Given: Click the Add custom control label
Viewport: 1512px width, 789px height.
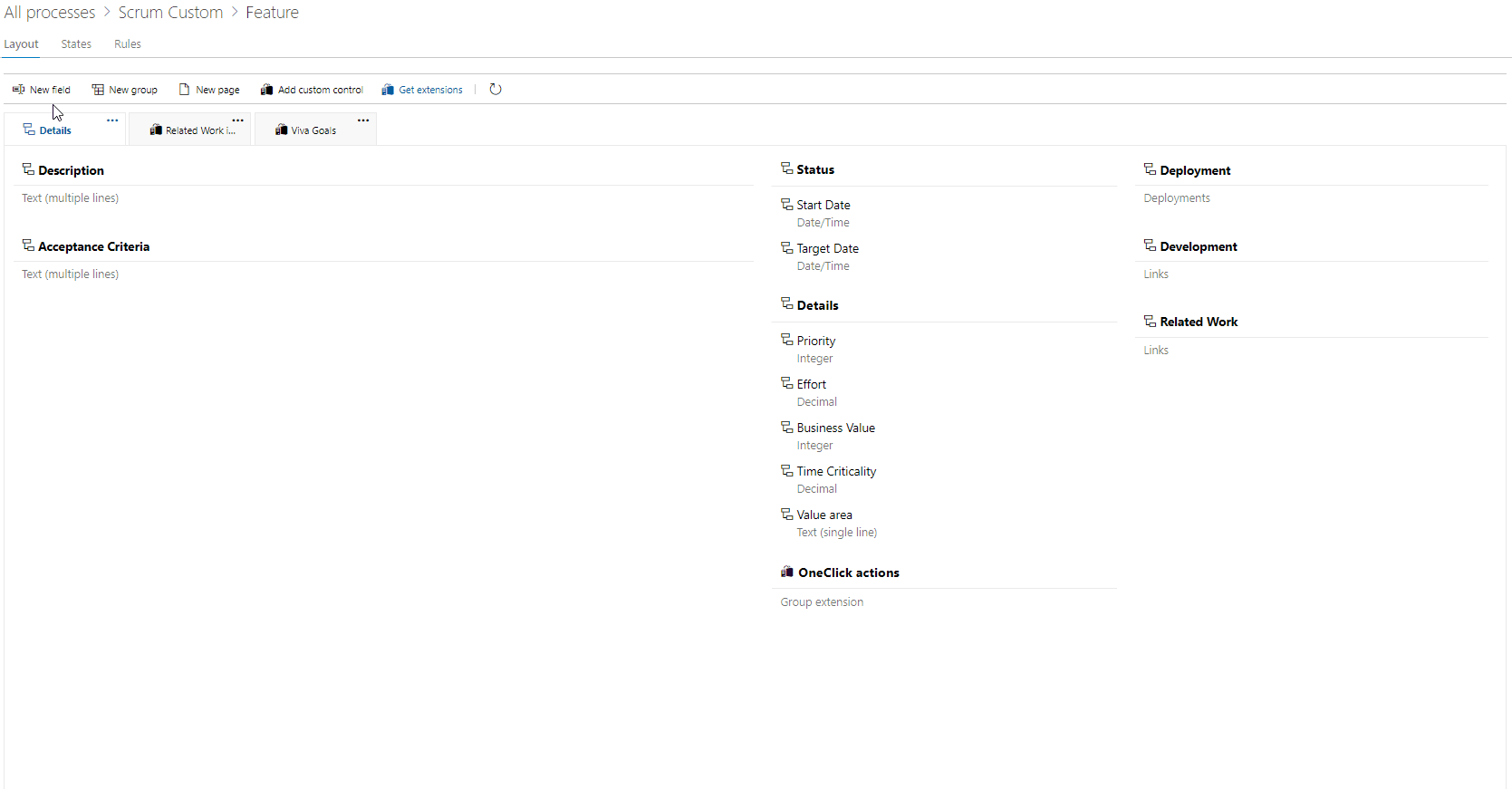Looking at the screenshot, I should [321, 90].
